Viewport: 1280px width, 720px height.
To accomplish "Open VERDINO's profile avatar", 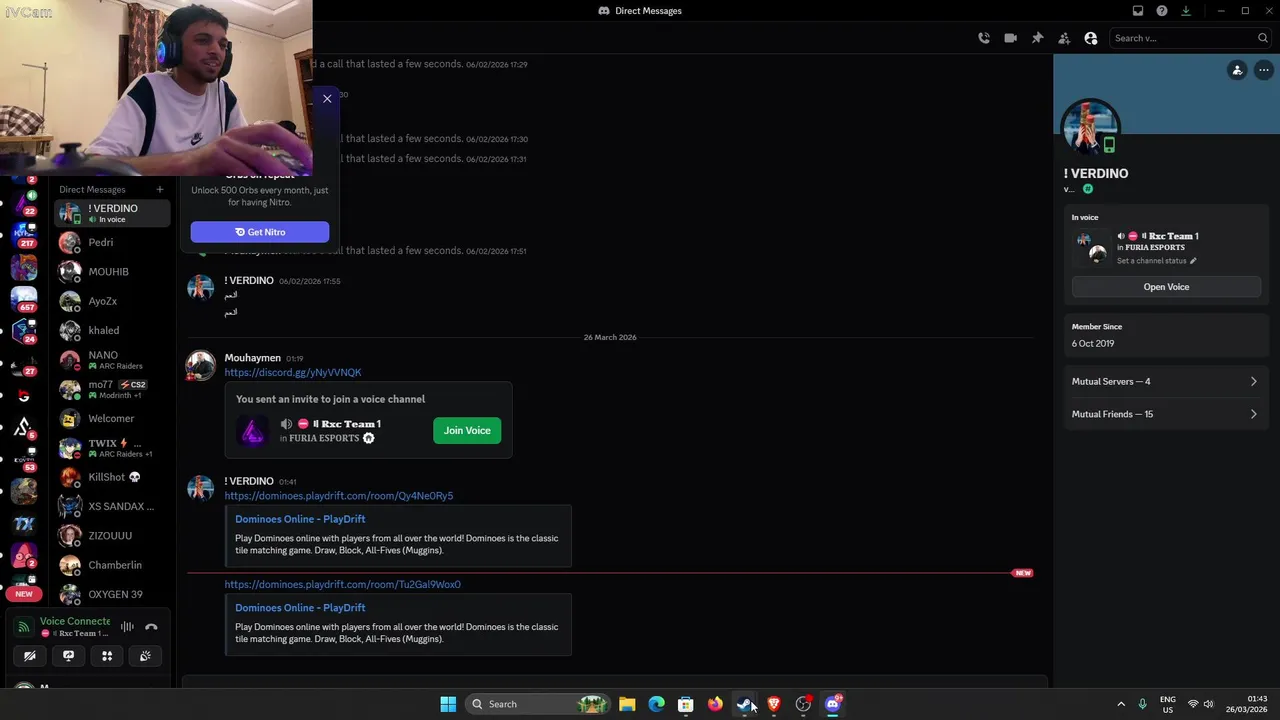I will (1091, 127).
